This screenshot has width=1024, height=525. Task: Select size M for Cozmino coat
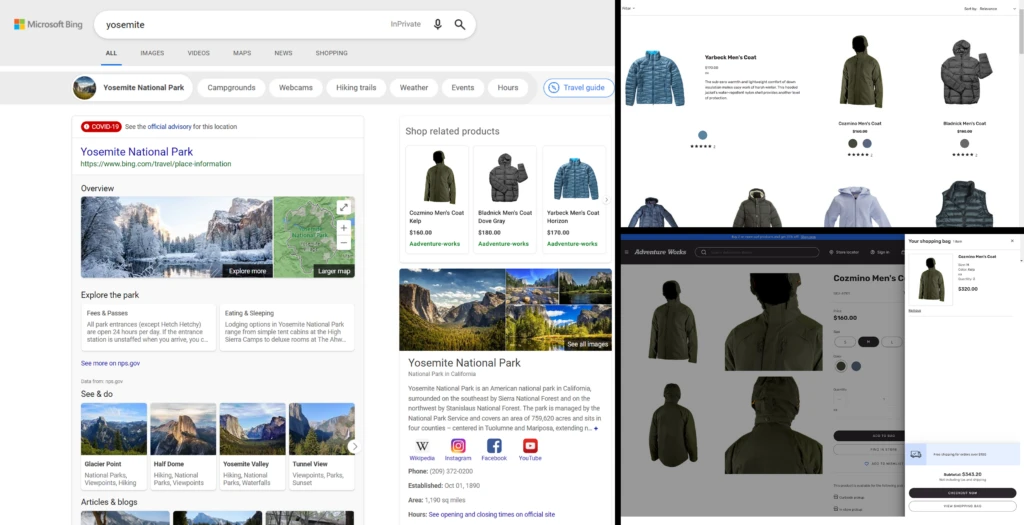tap(869, 341)
